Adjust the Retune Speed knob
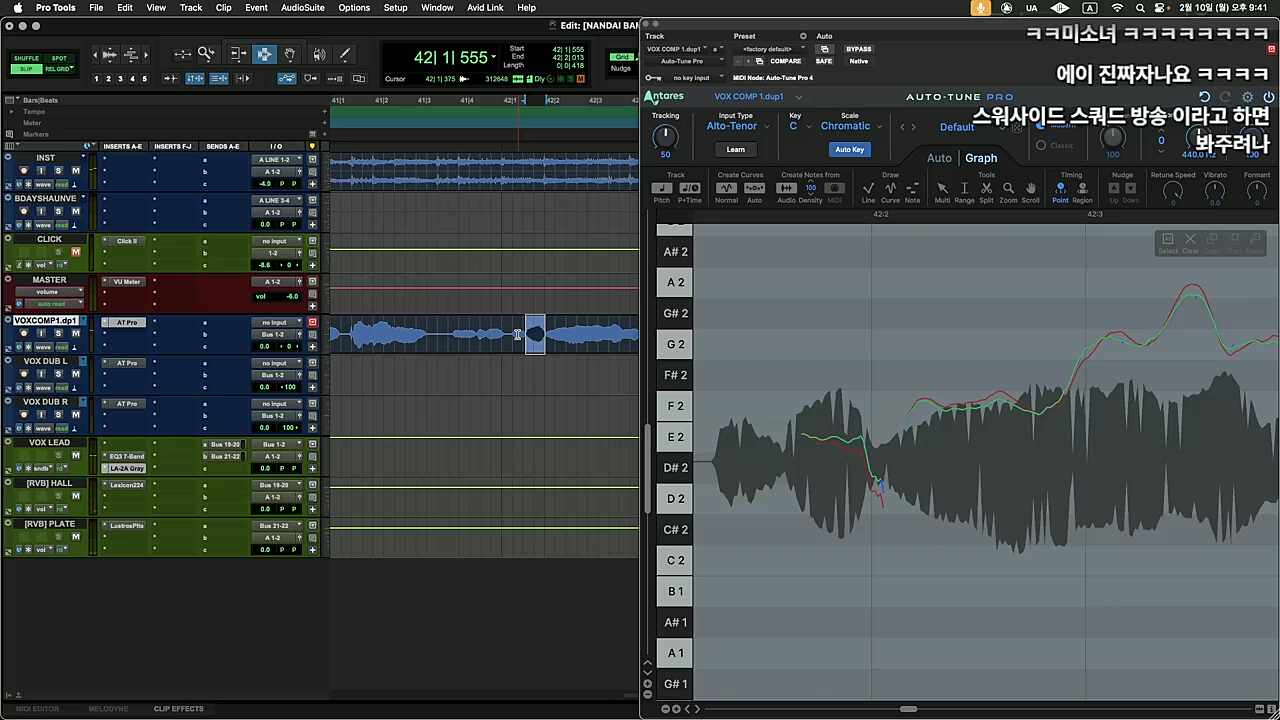This screenshot has height=720, width=1280. tap(1173, 190)
